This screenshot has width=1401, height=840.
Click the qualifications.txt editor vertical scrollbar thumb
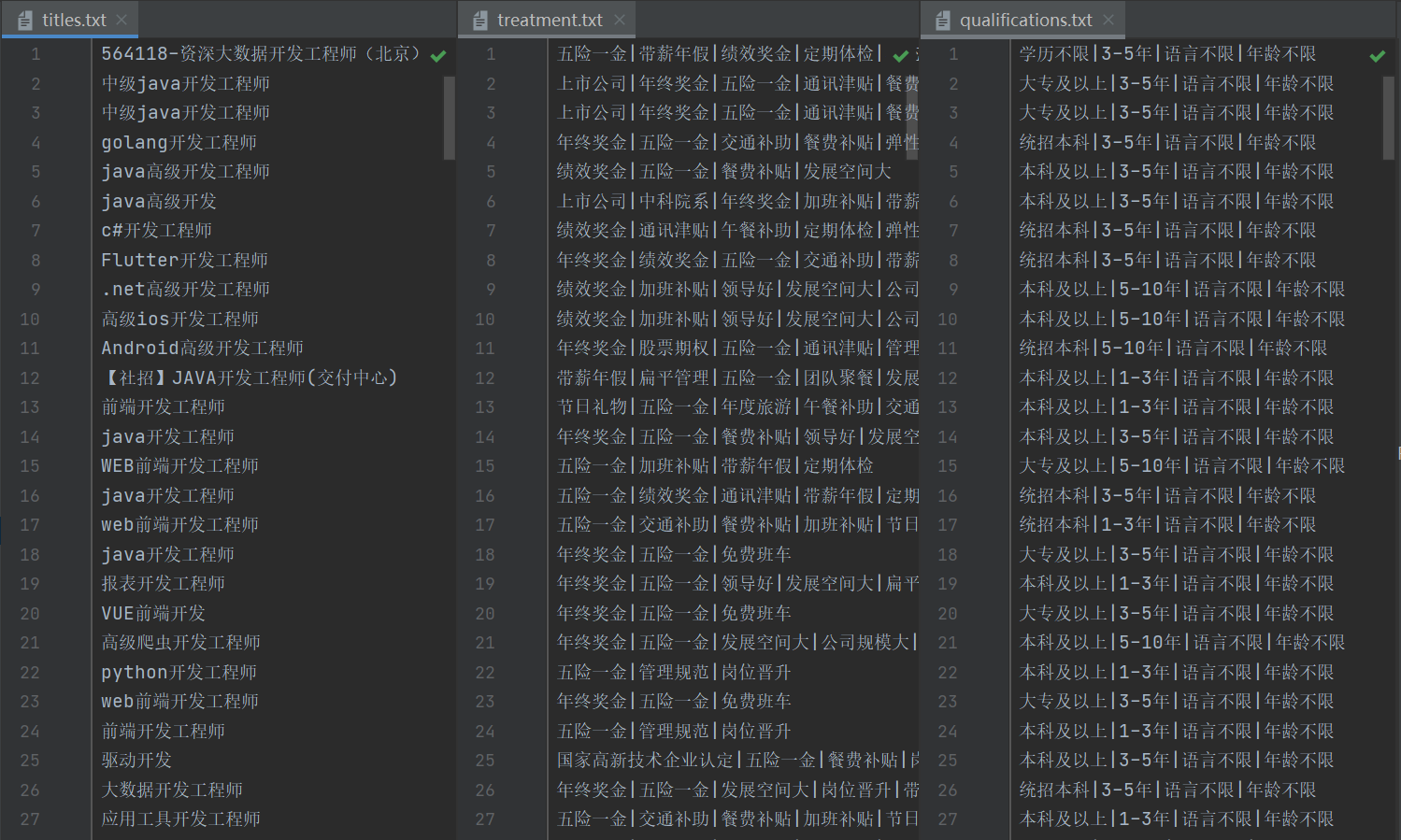tap(1389, 118)
